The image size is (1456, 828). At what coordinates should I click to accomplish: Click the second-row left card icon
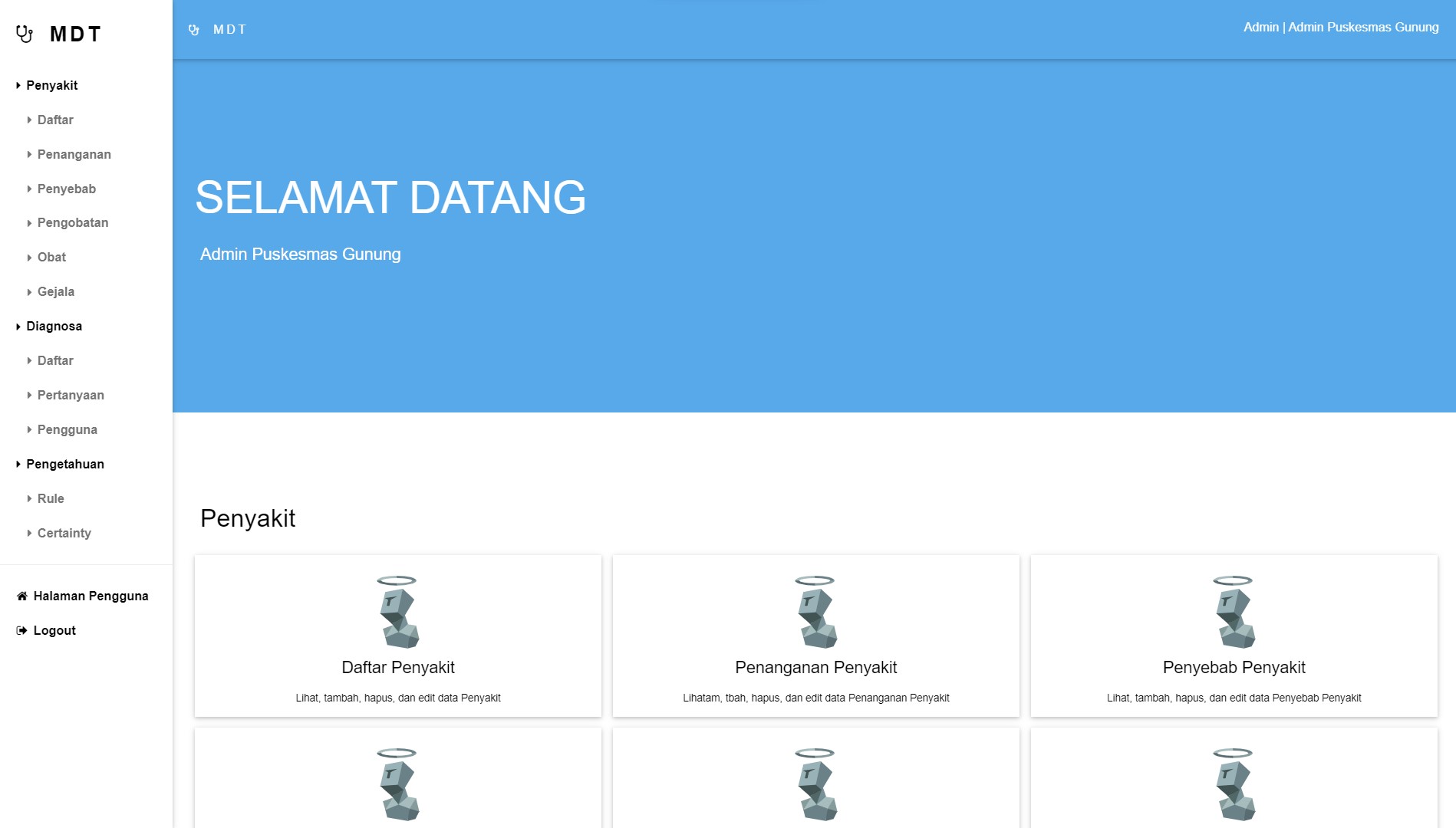[397, 784]
